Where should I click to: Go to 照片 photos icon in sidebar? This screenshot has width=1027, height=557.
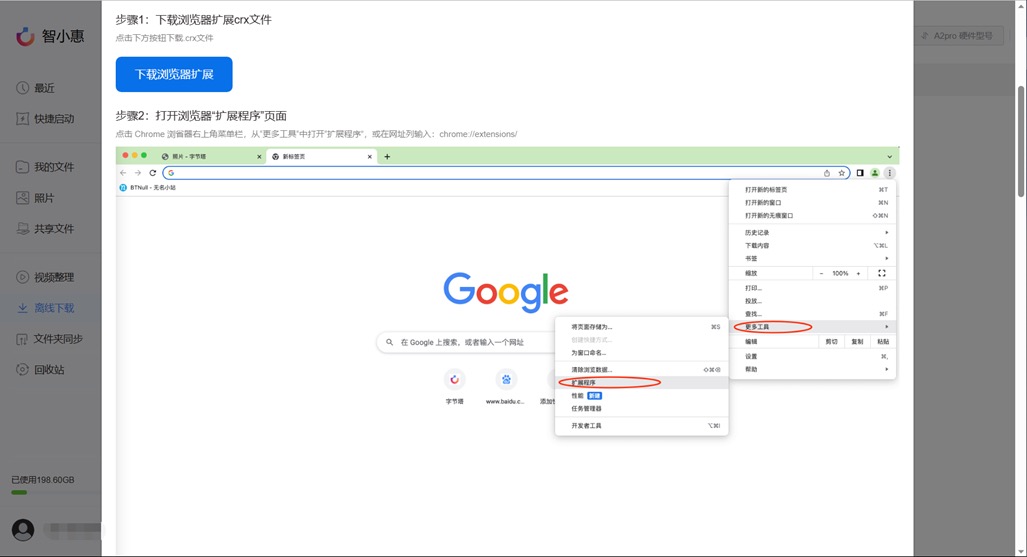coord(23,198)
